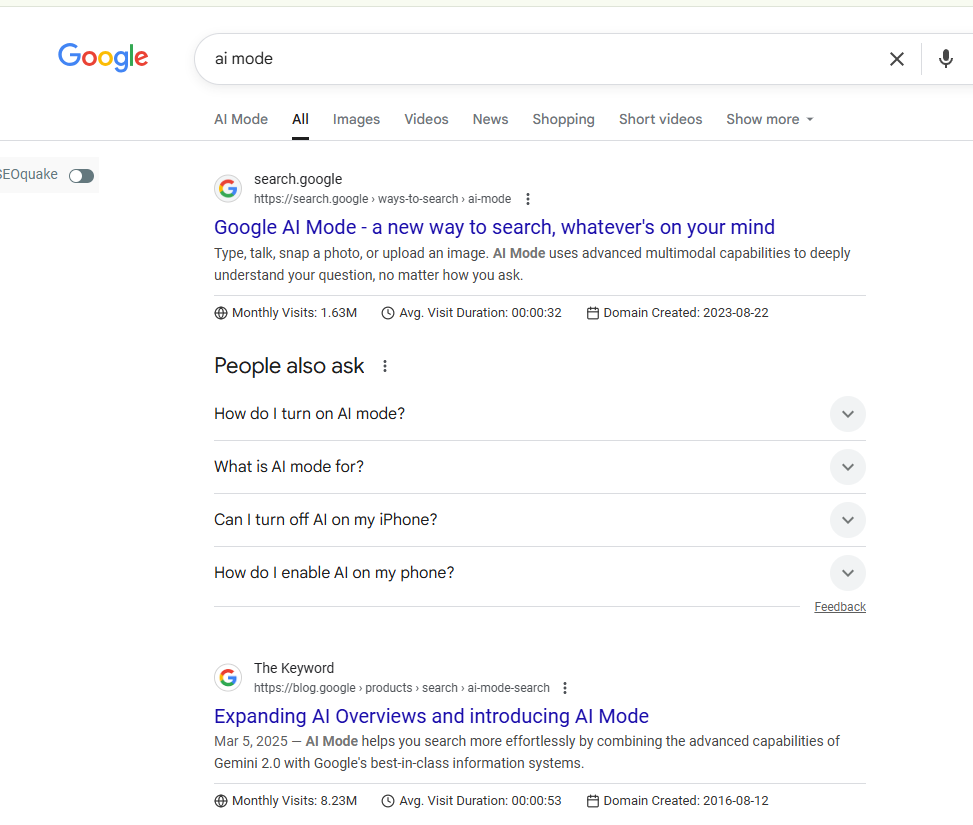Image resolution: width=973 pixels, height=825 pixels.
Task: Expand "Can I turn off AI on my iPhone?"
Action: (847, 520)
